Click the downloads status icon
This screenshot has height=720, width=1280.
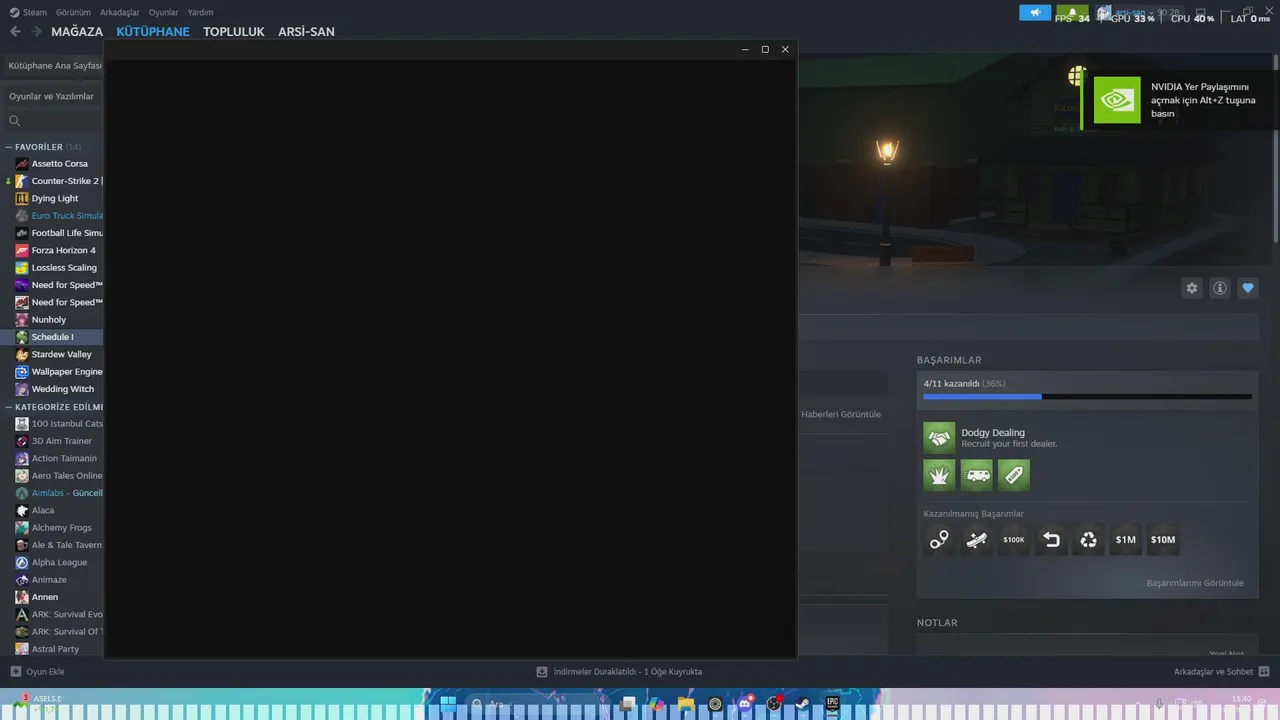tap(542, 672)
